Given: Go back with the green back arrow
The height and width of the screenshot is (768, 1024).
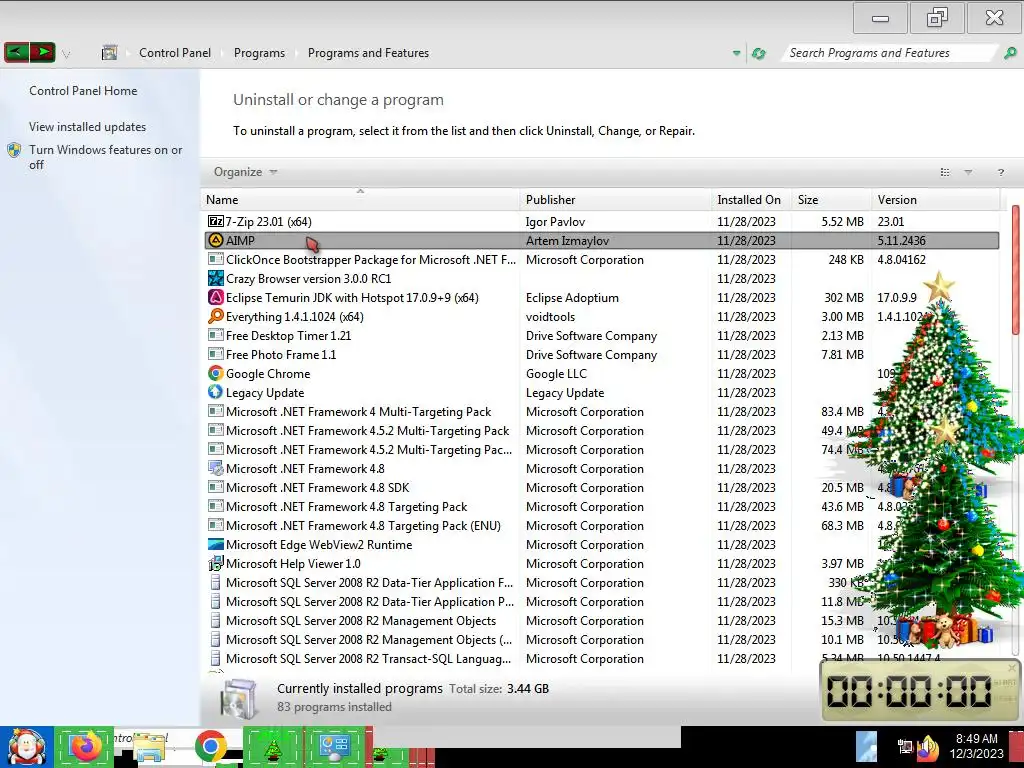Looking at the screenshot, I should click(x=16, y=52).
